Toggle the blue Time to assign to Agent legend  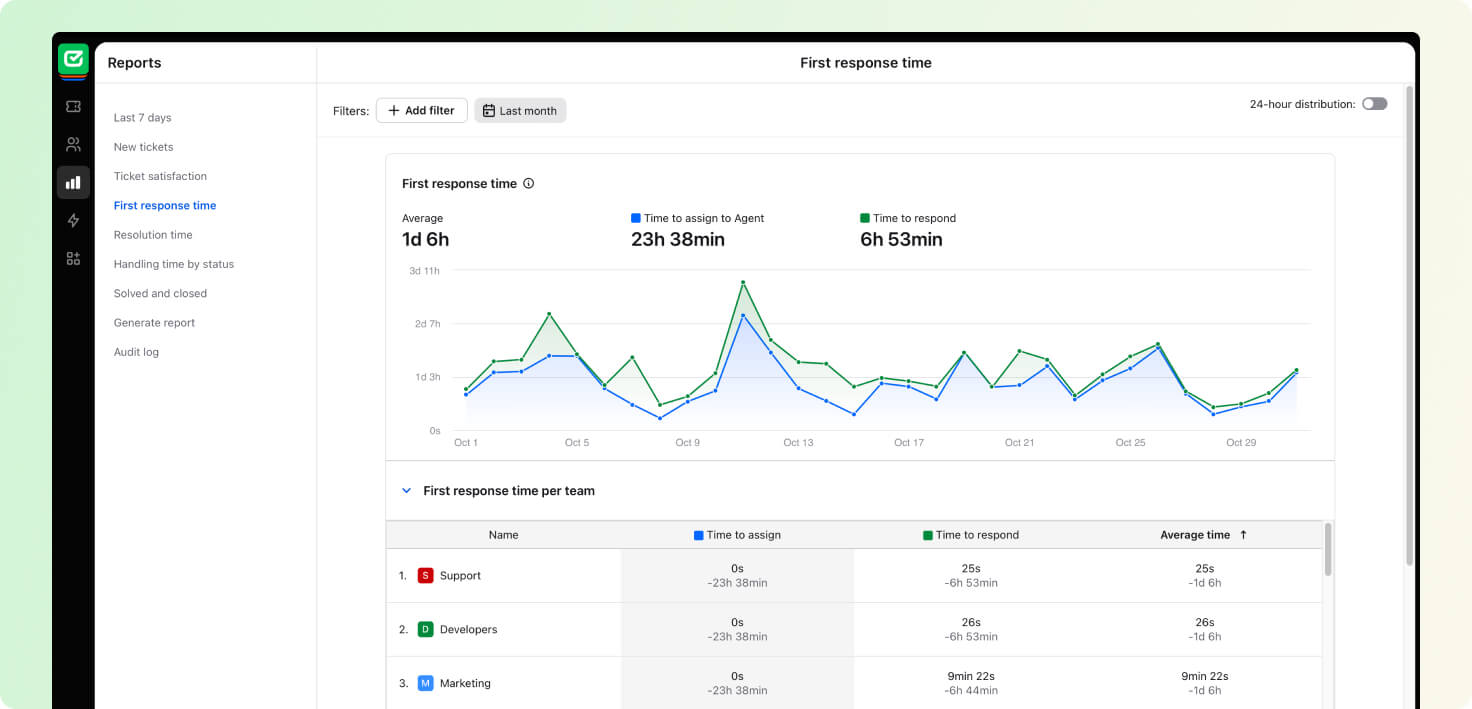[x=697, y=218]
